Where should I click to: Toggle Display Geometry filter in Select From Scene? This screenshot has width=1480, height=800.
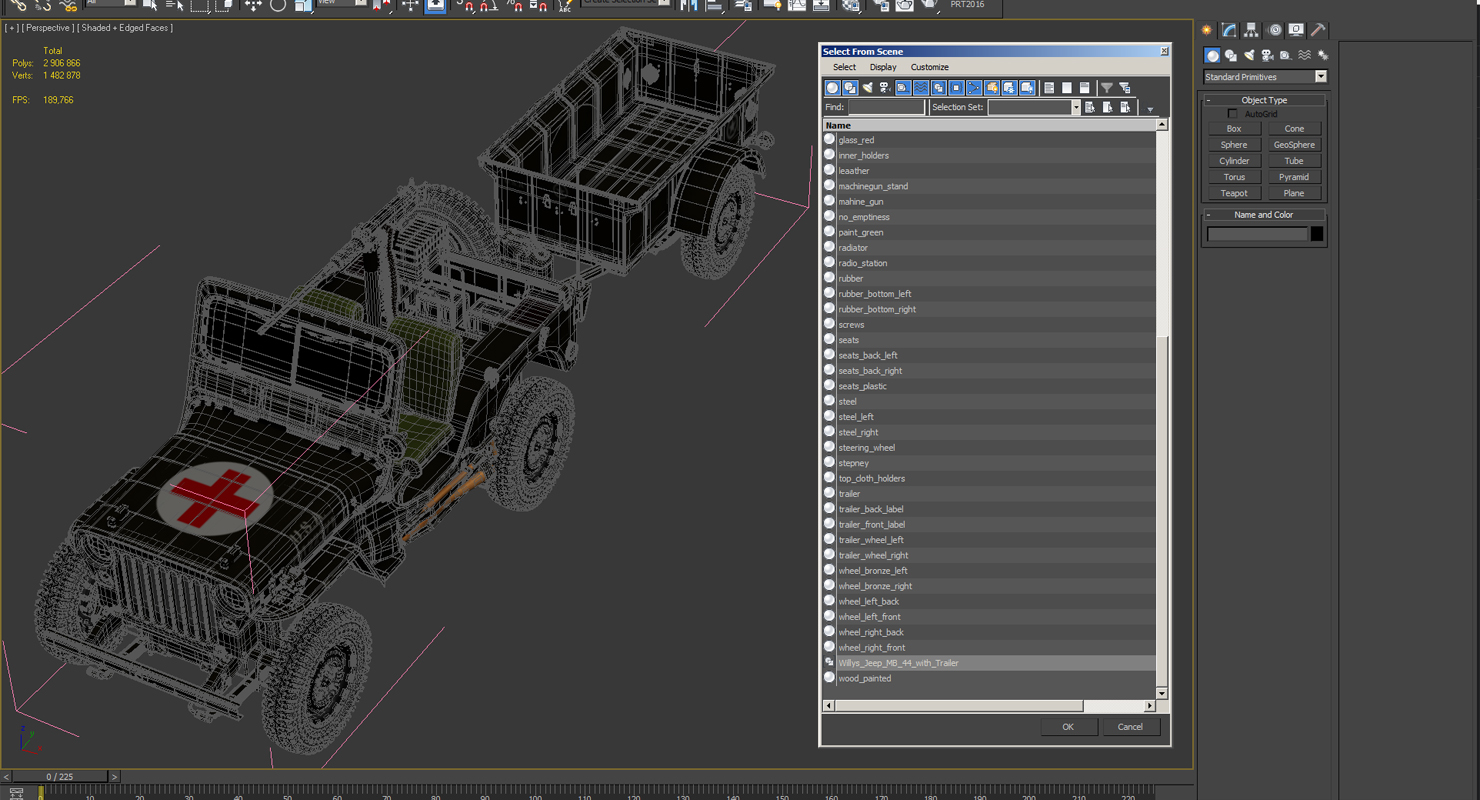coord(832,88)
